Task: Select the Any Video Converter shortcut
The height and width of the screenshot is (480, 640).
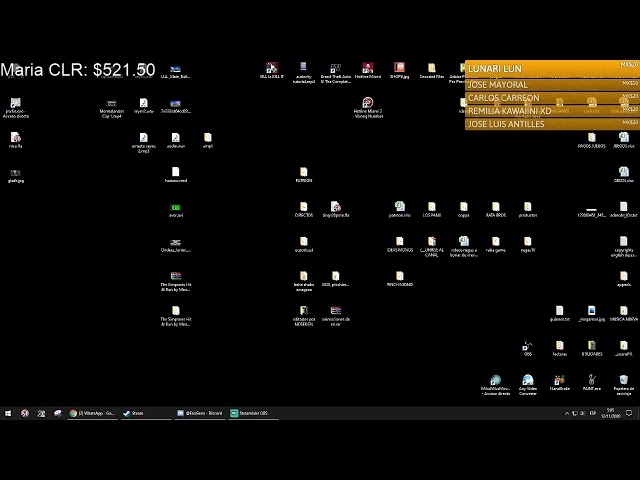Action: coord(528,385)
